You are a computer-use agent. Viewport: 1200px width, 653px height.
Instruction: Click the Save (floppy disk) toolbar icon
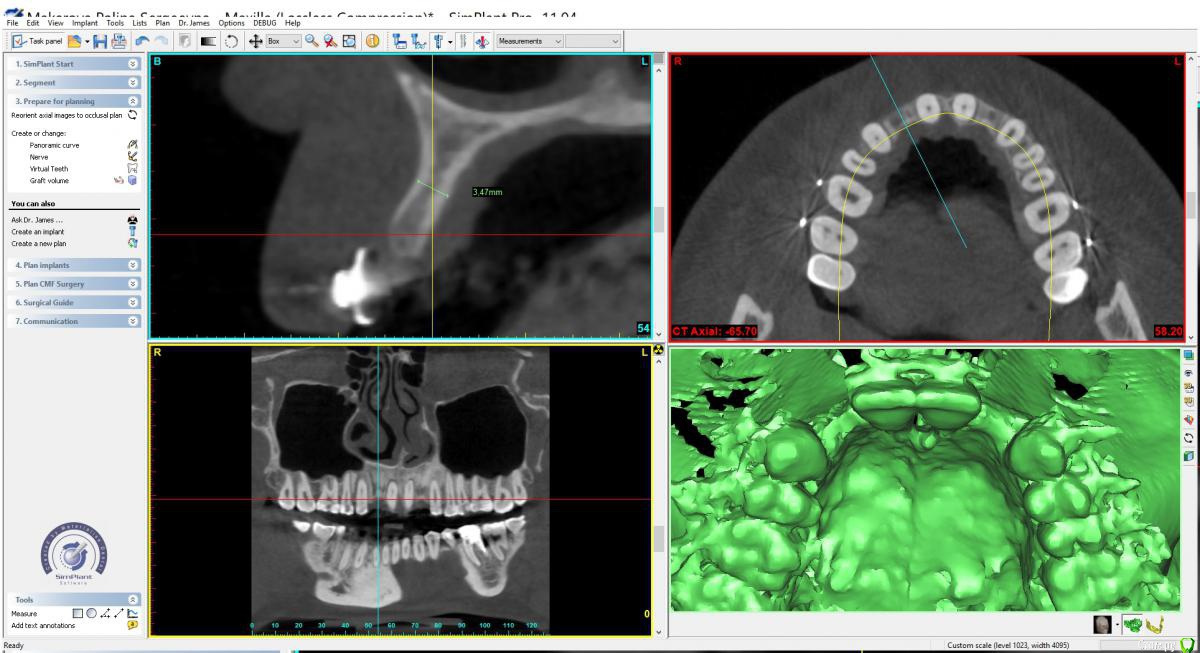[99, 41]
